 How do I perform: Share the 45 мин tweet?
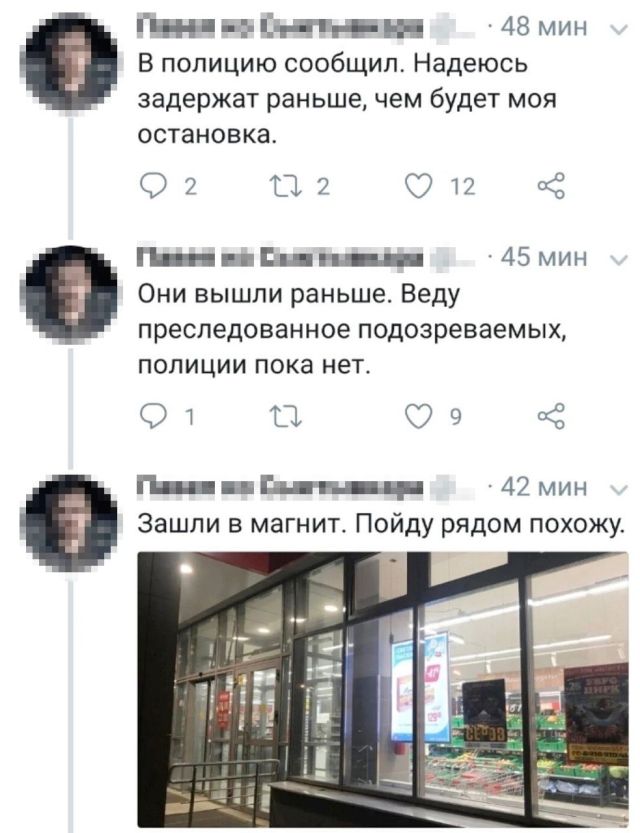551,416
